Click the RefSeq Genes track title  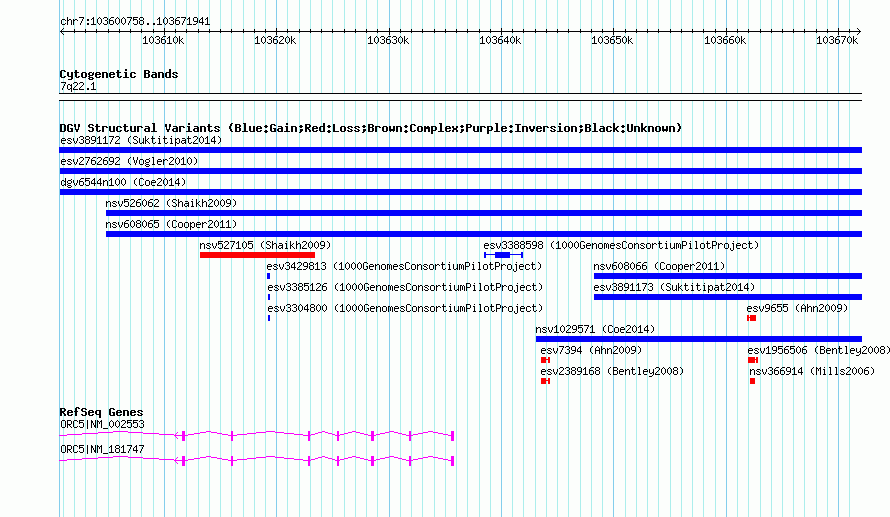pos(101,413)
